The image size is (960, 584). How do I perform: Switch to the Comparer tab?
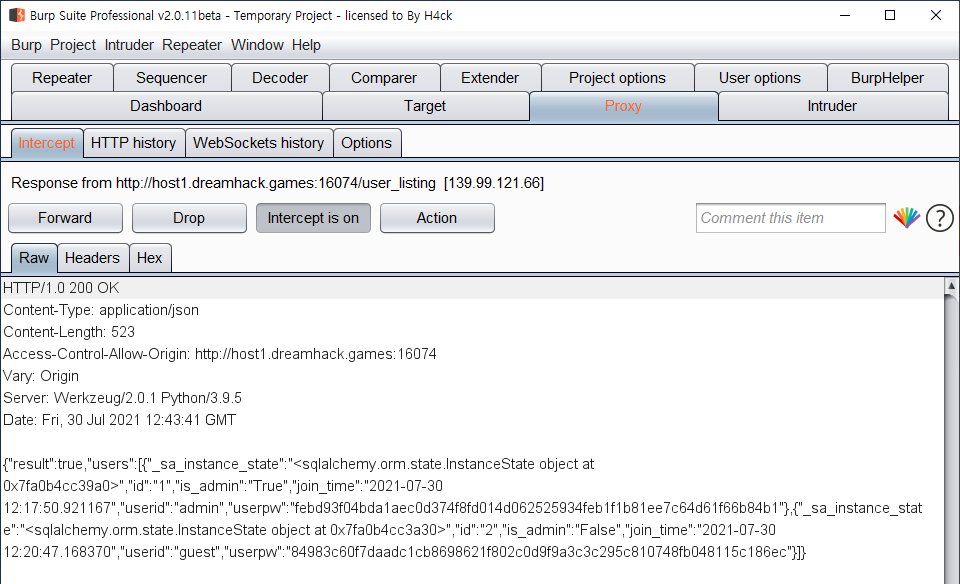(x=384, y=78)
